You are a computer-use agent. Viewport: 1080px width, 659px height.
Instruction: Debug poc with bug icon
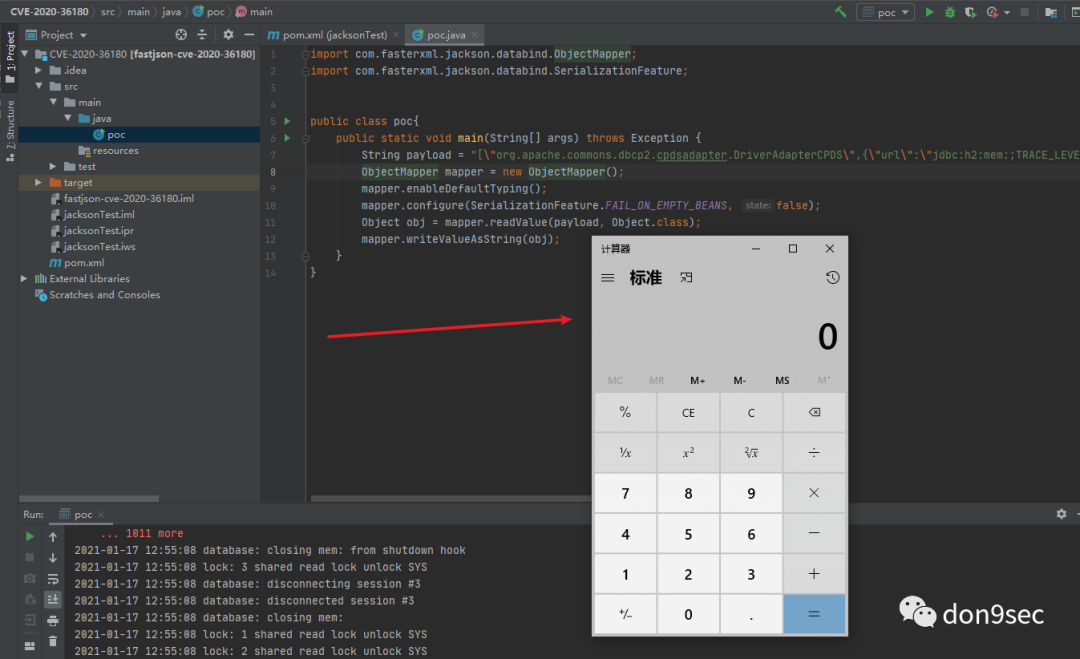tap(950, 12)
